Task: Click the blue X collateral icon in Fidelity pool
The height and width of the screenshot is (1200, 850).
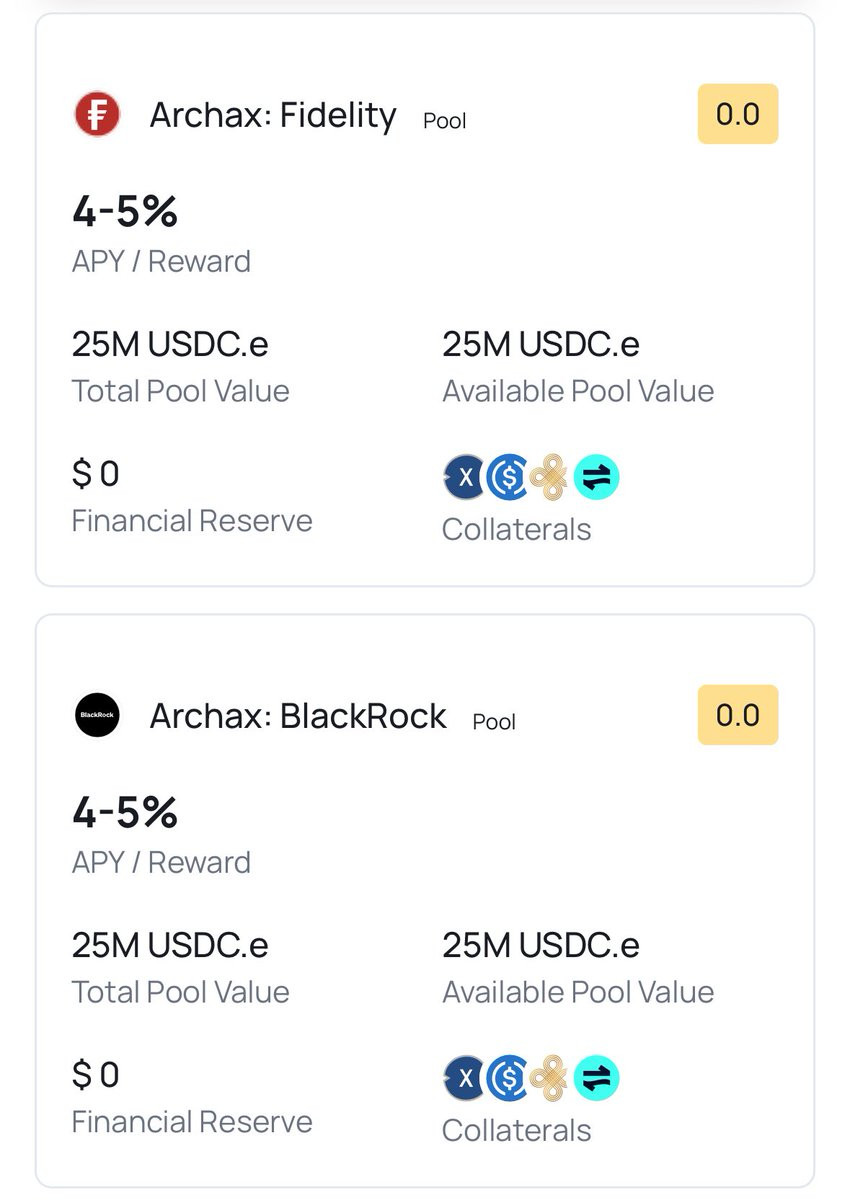Action: [x=464, y=478]
